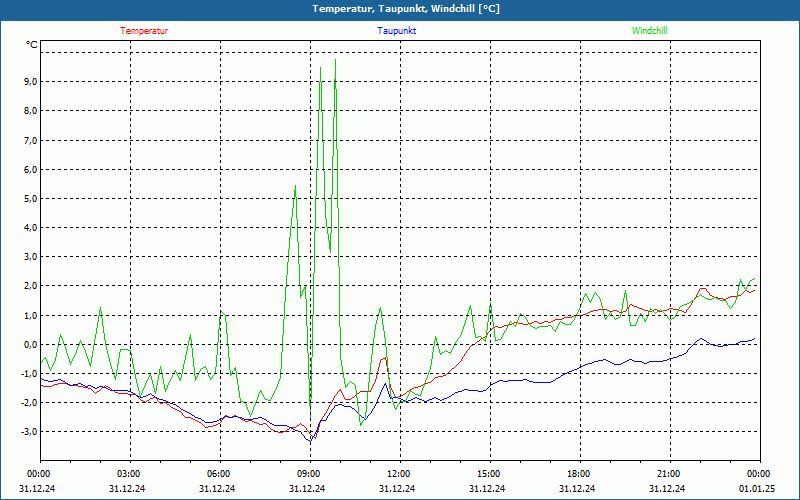Screen dimensions: 800x500
Task: Click the 03:00 time axis label
Action: pos(129,474)
